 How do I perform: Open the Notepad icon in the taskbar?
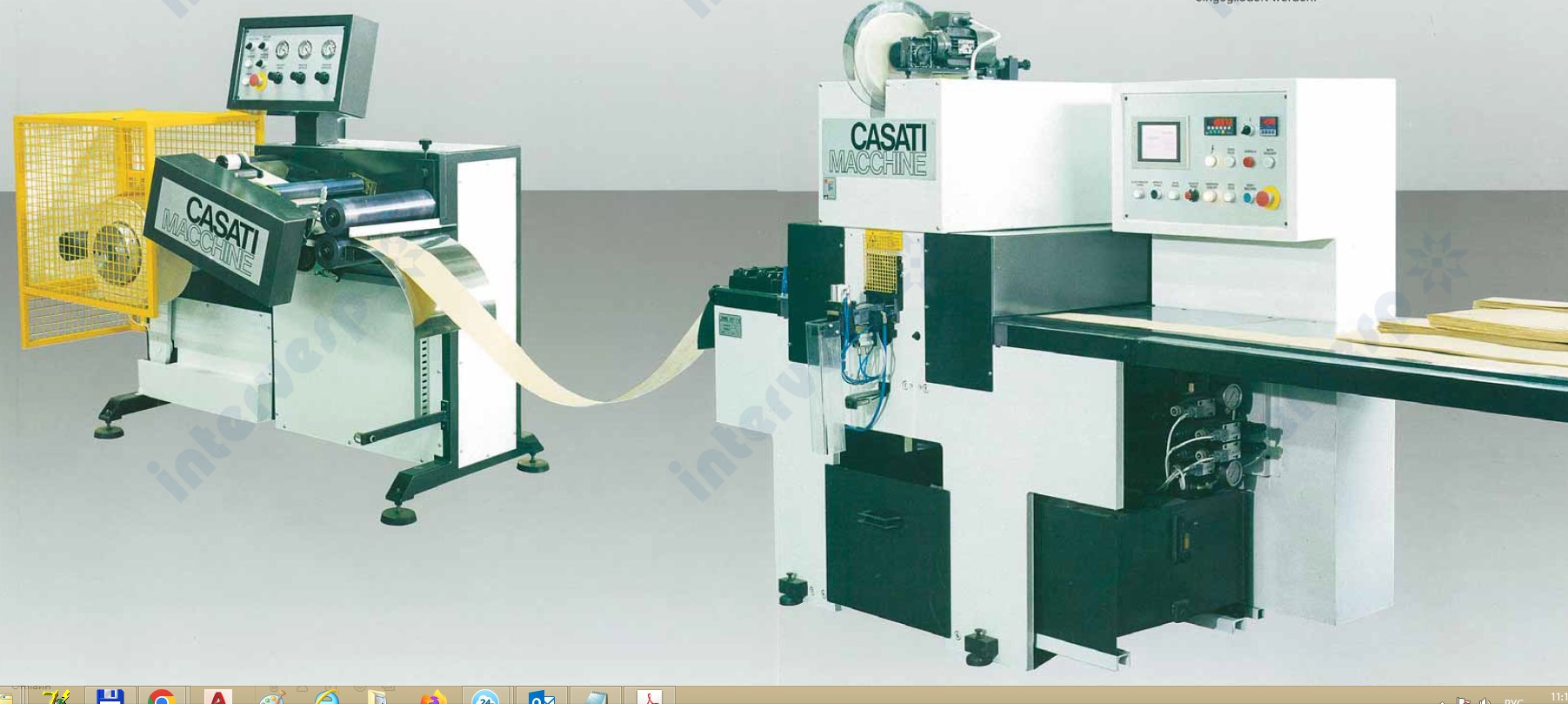(x=596, y=696)
